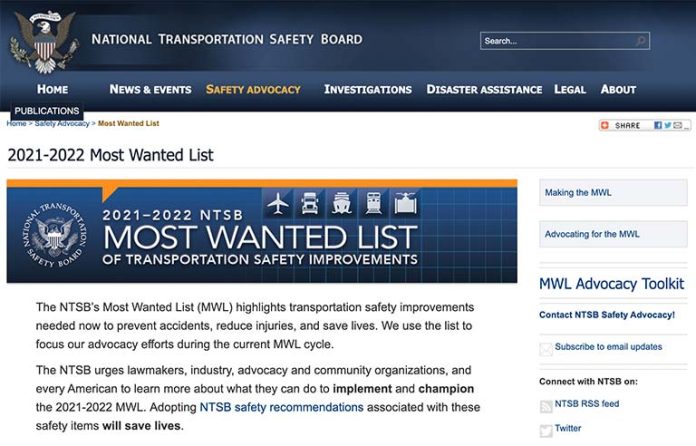Click the Most Wanted List banner image
Screen dimensions: 696x446
click(x=262, y=231)
